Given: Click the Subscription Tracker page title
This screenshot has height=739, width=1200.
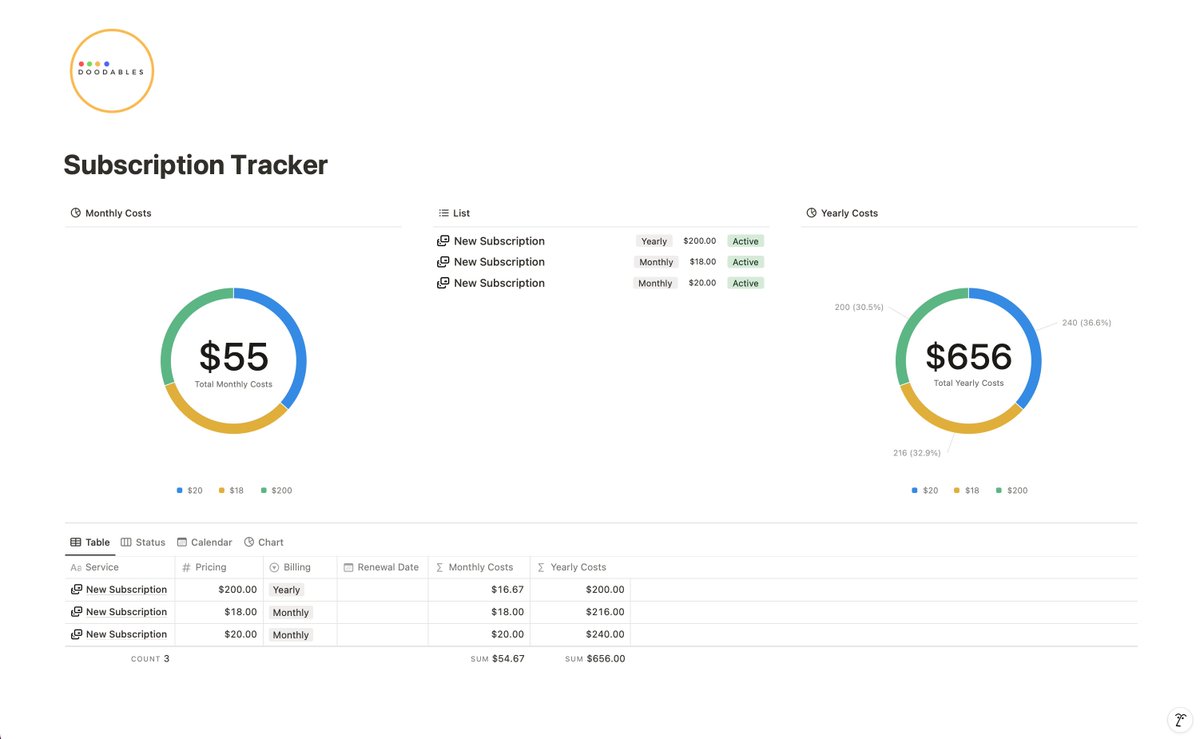Looking at the screenshot, I should point(196,165).
